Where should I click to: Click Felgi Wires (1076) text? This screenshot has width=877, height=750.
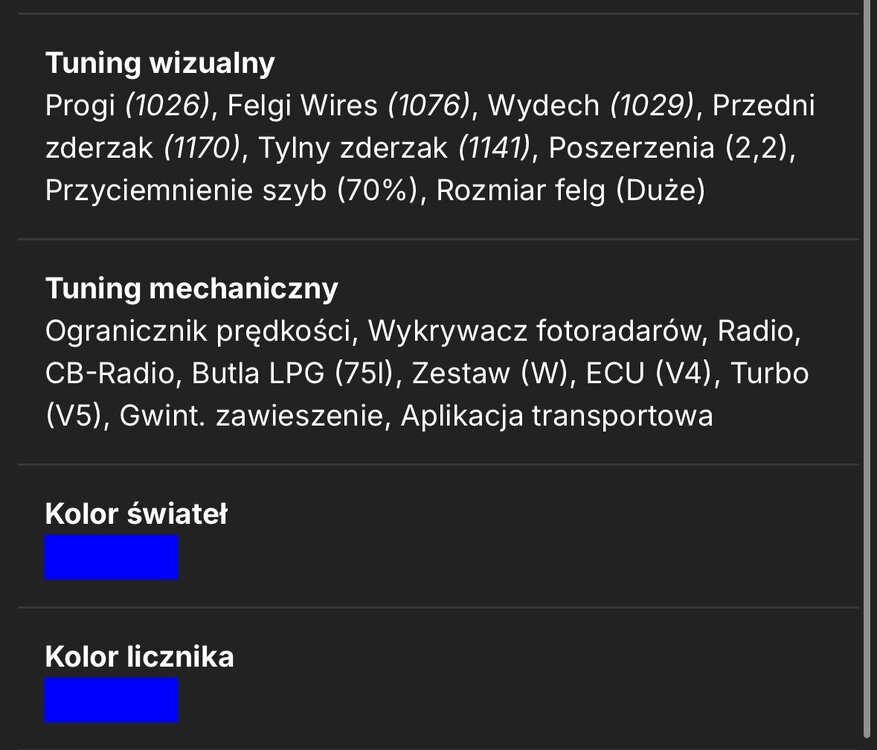point(348,105)
